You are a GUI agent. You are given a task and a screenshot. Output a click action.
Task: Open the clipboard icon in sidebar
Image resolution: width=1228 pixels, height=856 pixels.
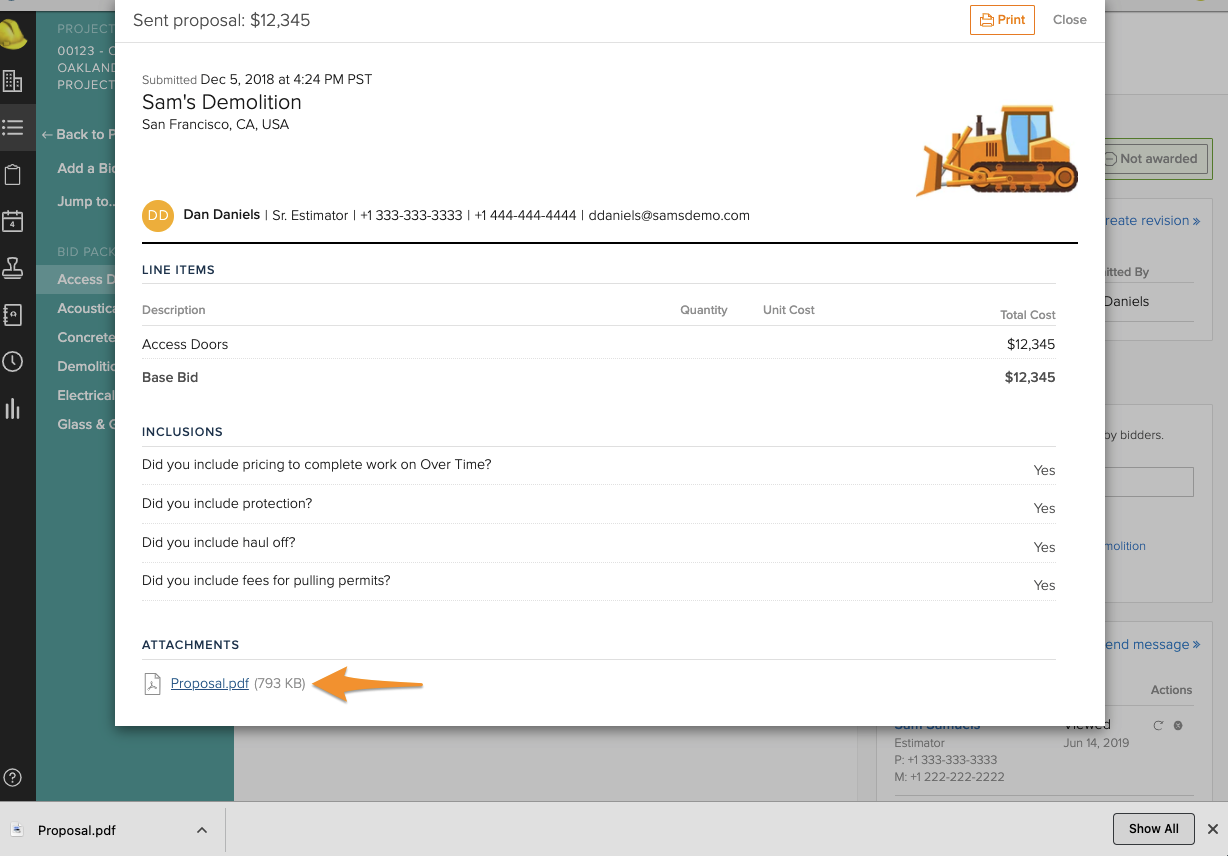[13, 175]
